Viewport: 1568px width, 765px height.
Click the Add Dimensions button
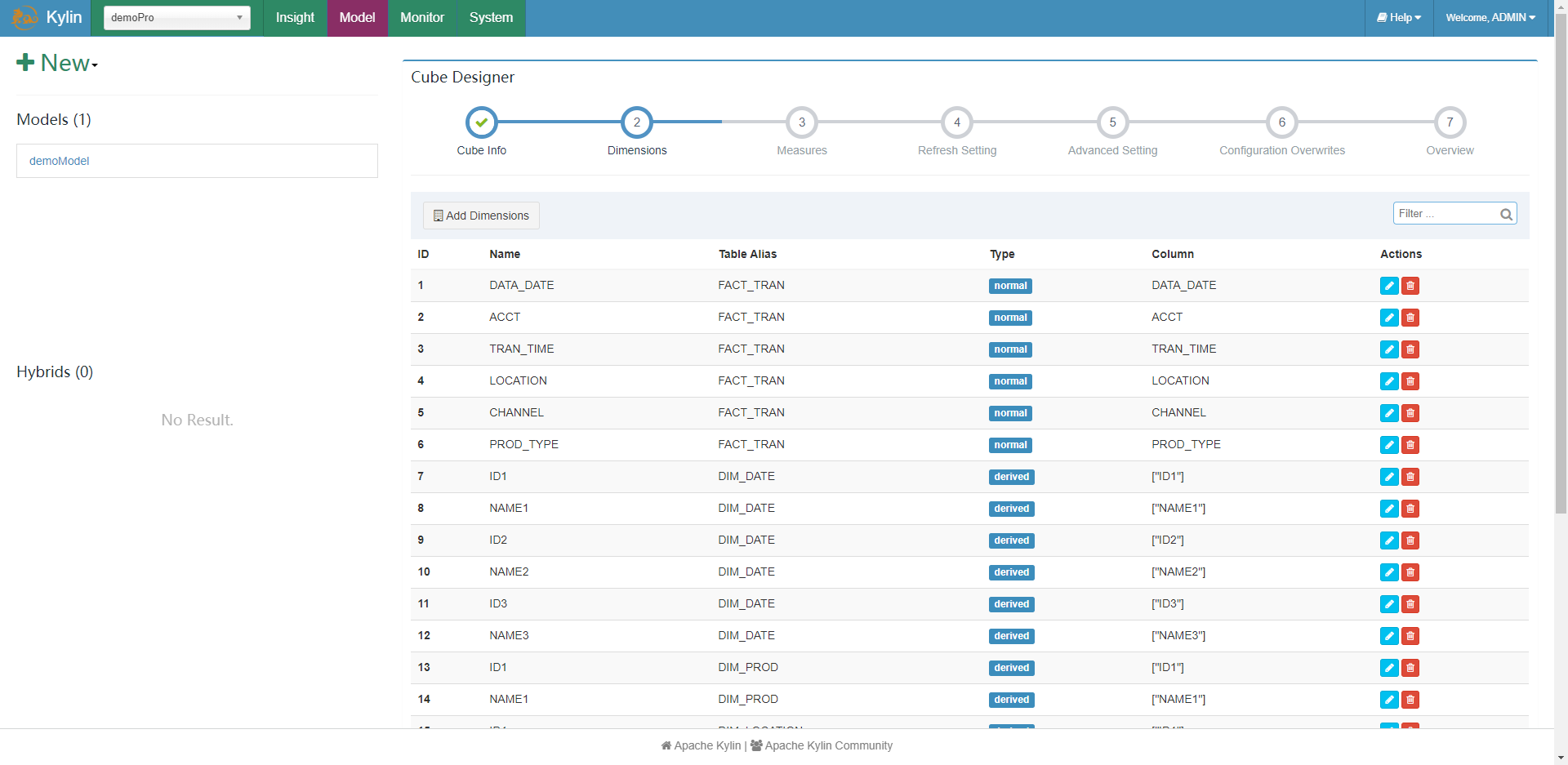480,215
